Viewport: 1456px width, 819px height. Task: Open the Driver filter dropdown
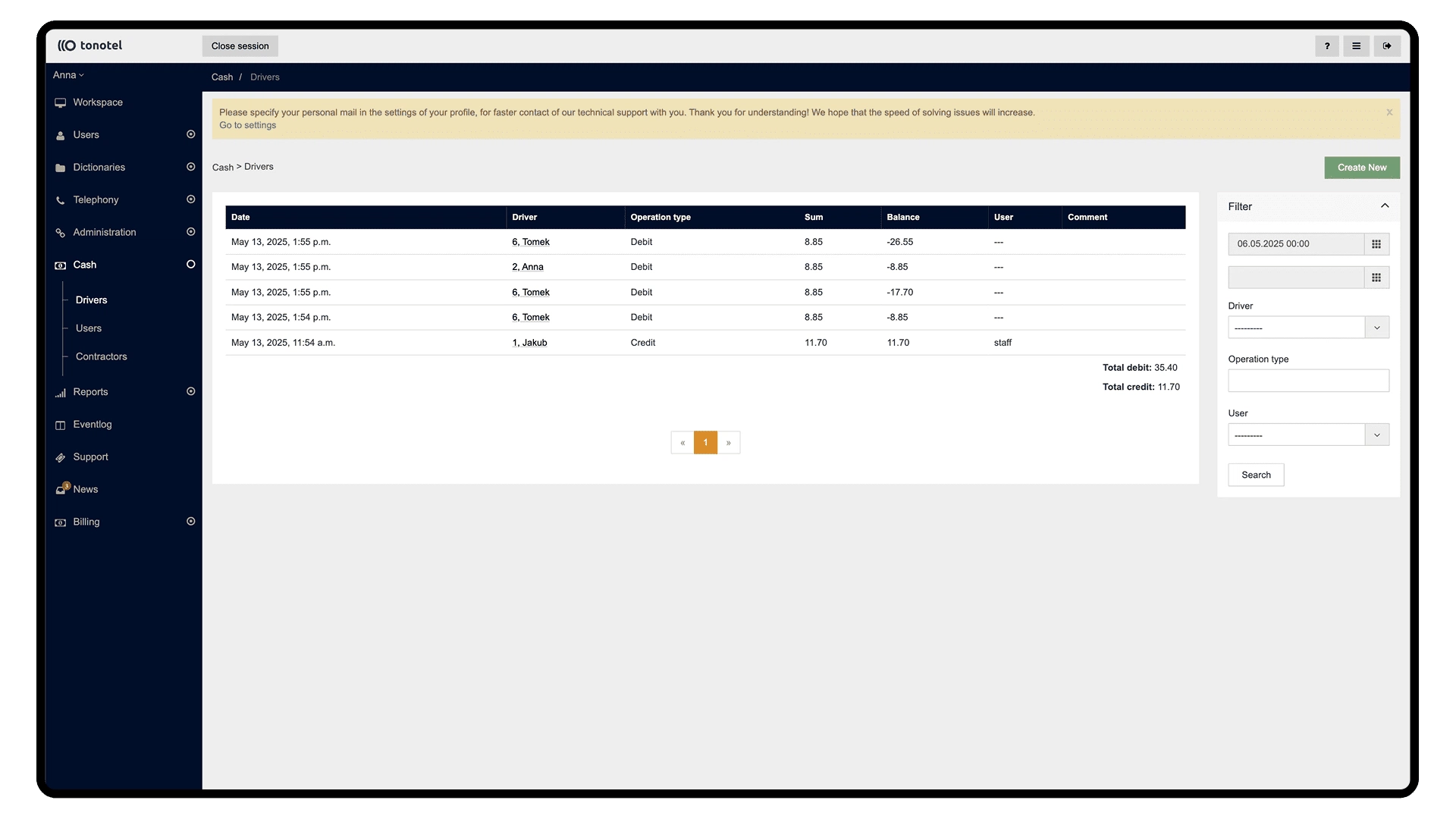point(1376,328)
